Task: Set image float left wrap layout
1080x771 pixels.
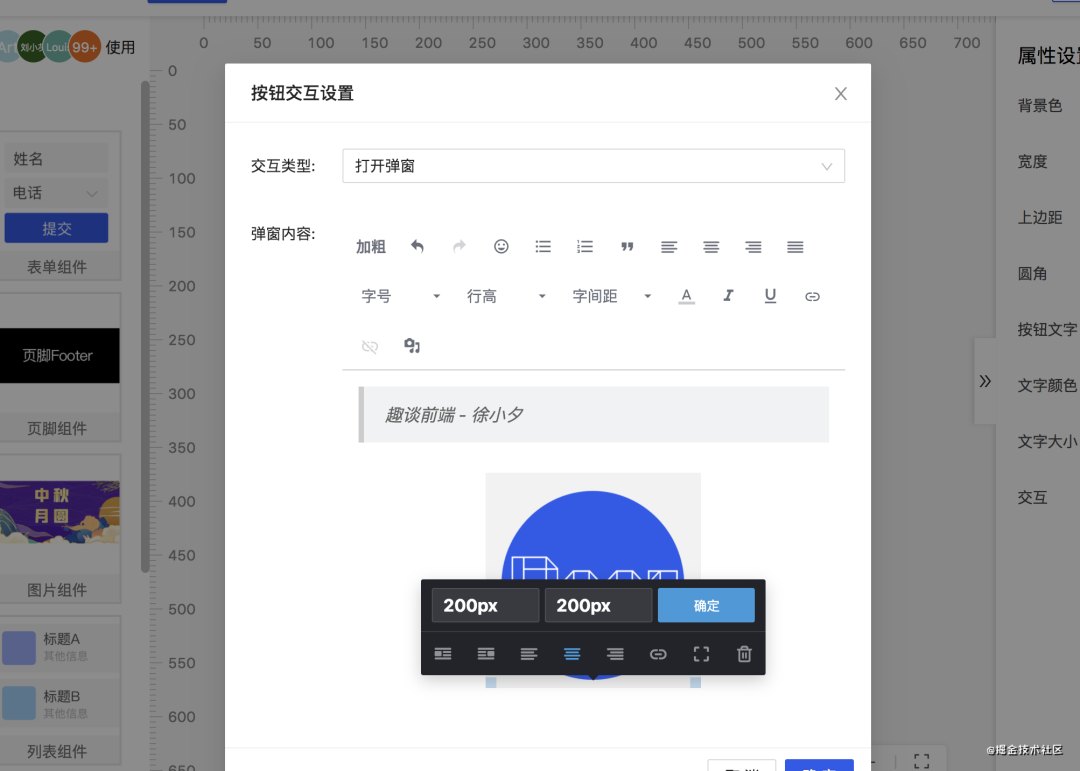Action: click(x=443, y=654)
